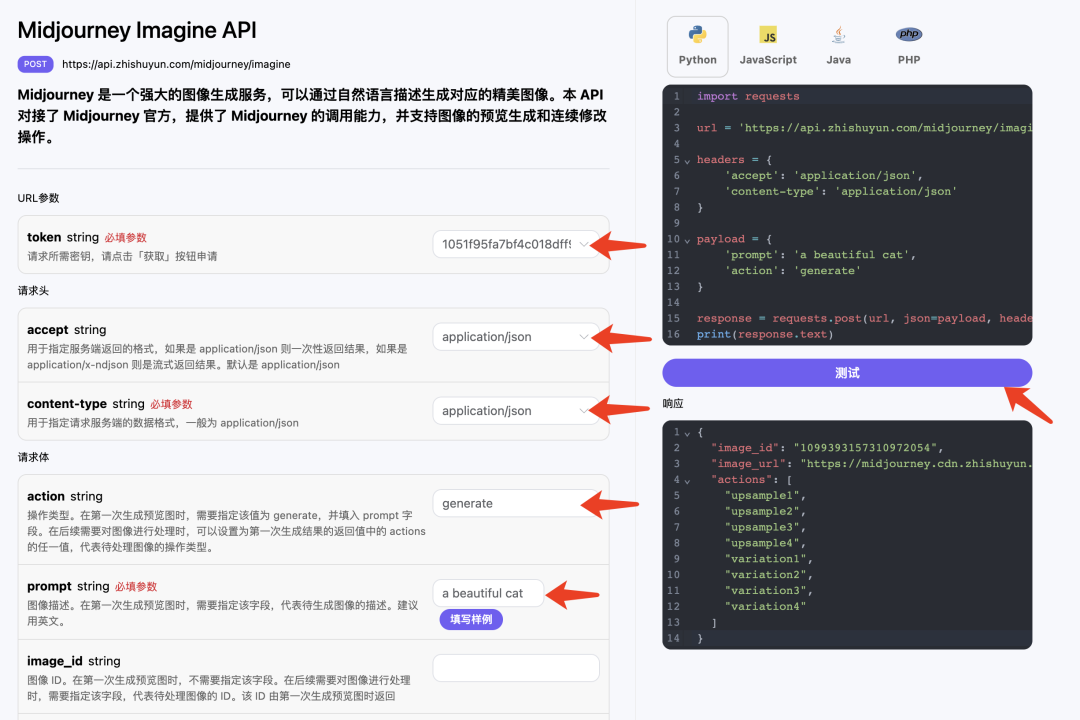
Task: Click the 填写样例 fill example button
Action: pos(471,619)
